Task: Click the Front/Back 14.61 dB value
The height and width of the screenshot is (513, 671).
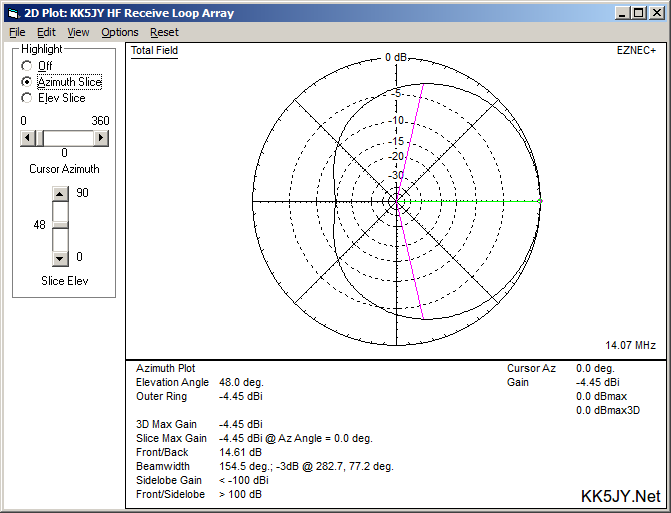Action: [x=240, y=452]
